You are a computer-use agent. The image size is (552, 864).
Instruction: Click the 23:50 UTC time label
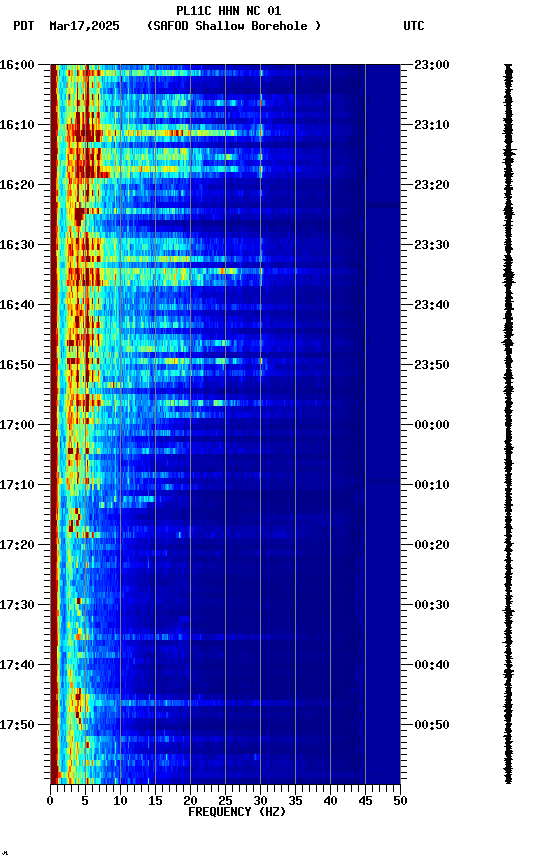coord(432,365)
